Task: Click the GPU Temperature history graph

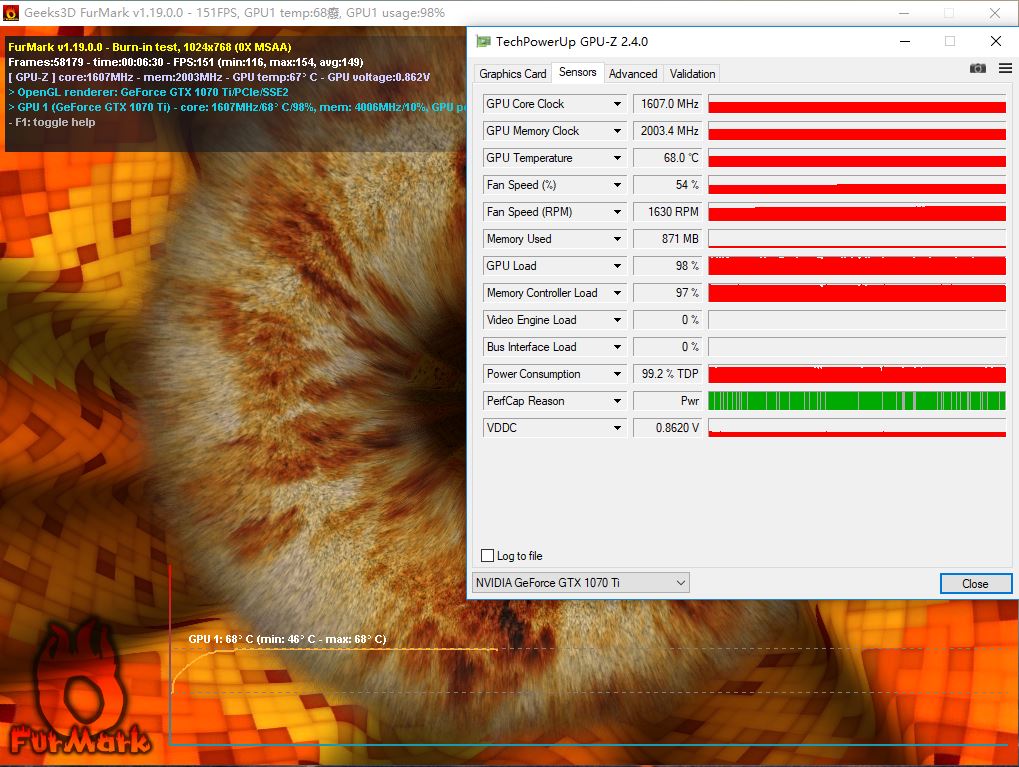Action: click(x=857, y=158)
